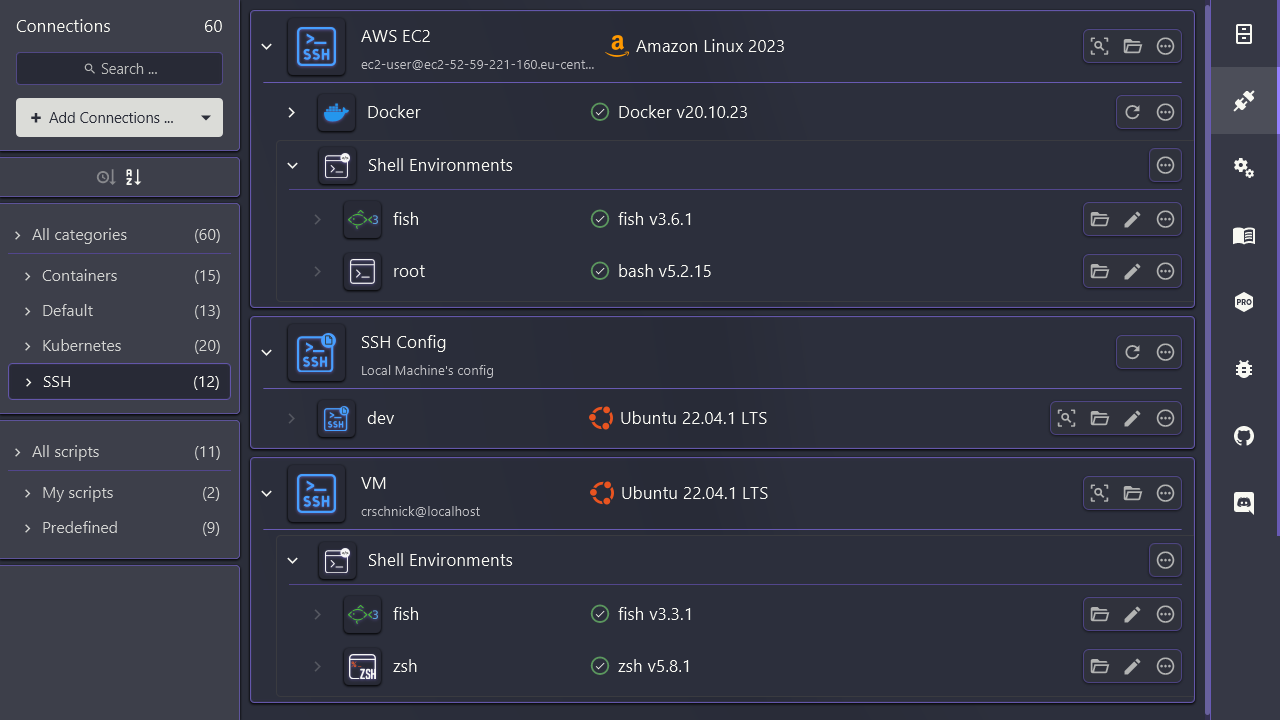Click the scan icon in dev row
The image size is (1280, 720).
point(1066,418)
